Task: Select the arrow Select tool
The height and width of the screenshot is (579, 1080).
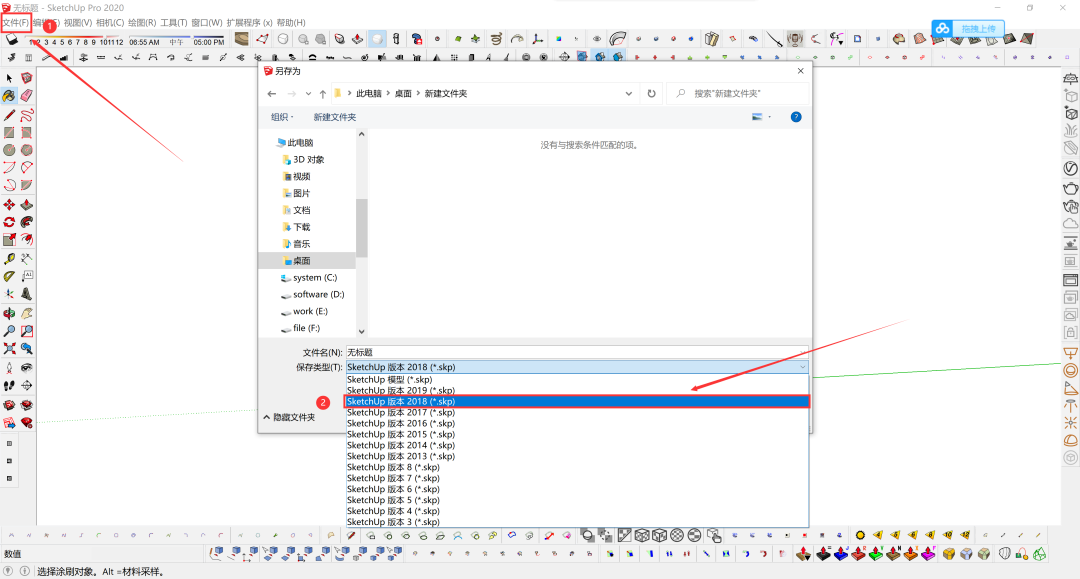Action: [x=9, y=78]
